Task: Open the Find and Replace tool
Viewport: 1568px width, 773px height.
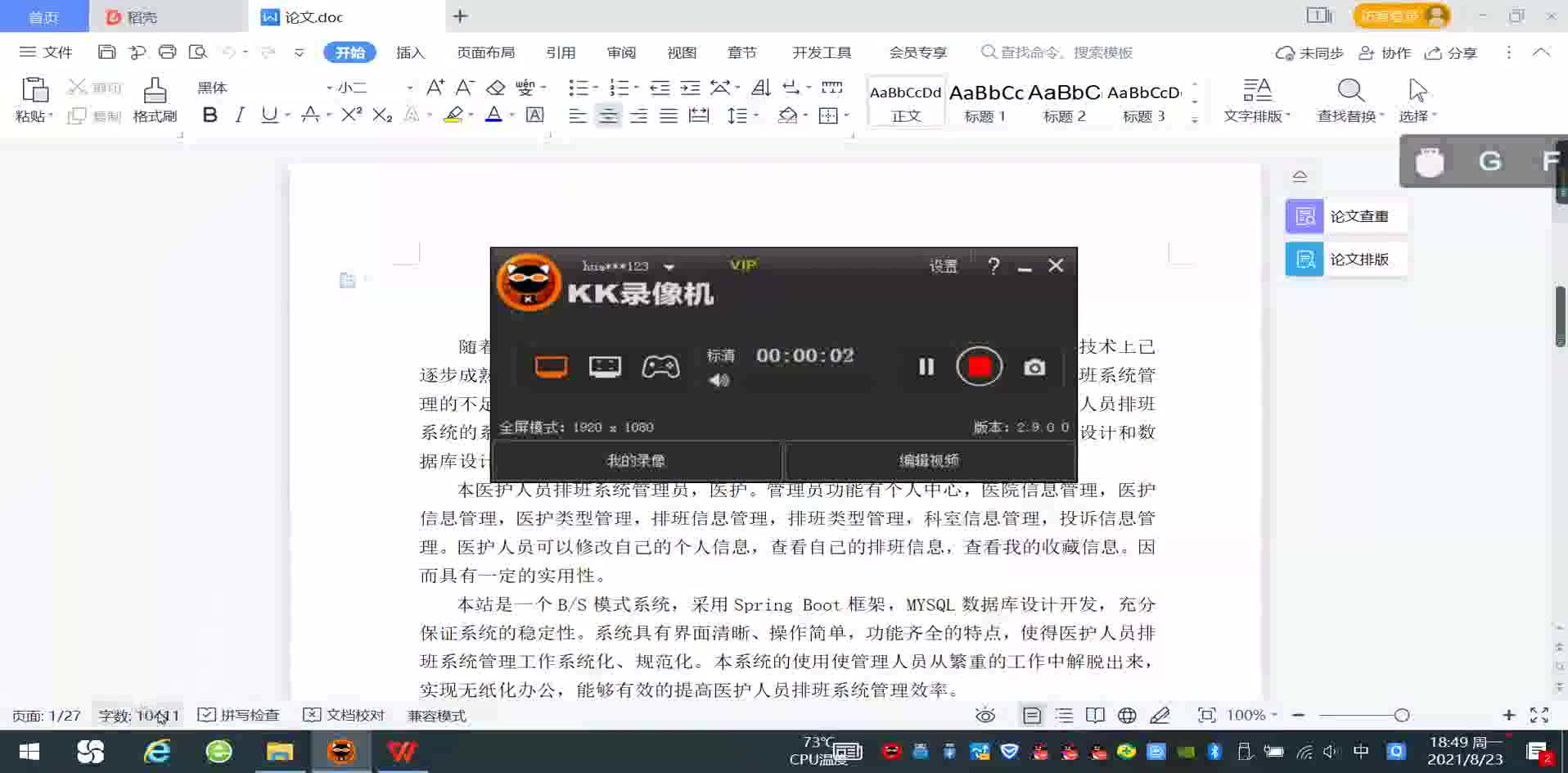Action: coord(1349,100)
